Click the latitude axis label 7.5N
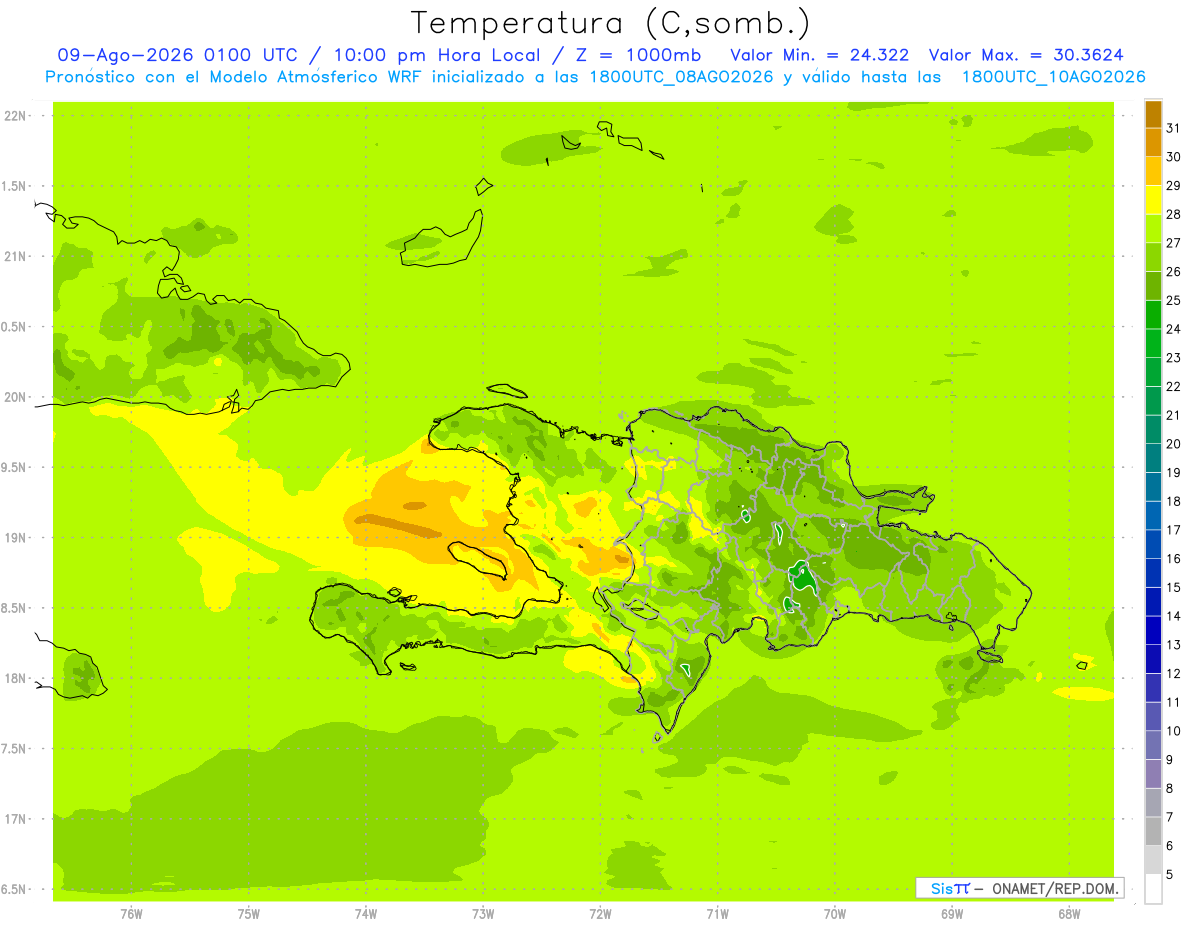1200x927 pixels. click(15, 750)
